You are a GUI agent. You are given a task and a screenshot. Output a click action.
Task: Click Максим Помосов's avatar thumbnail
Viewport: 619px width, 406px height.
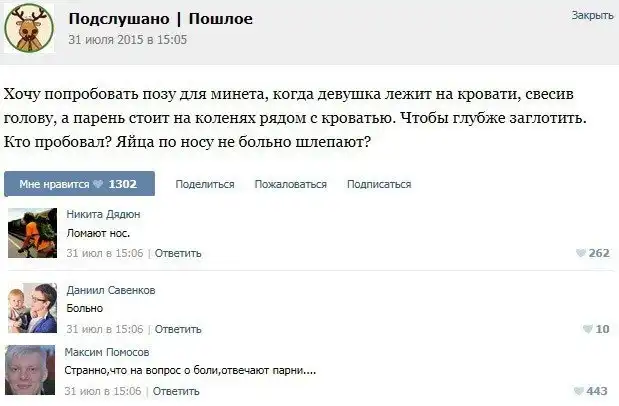click(x=31, y=372)
